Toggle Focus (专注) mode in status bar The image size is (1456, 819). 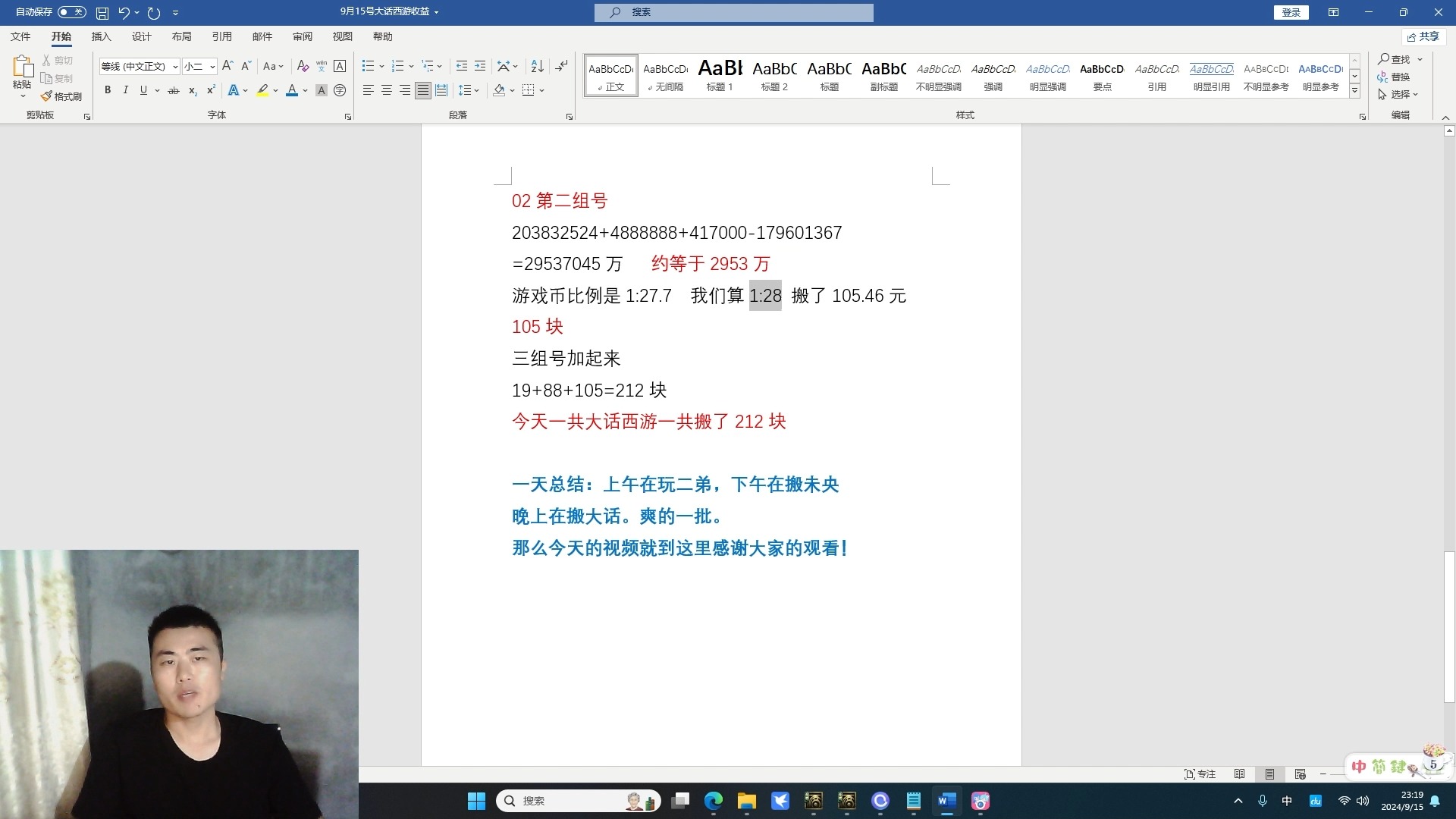1200,774
